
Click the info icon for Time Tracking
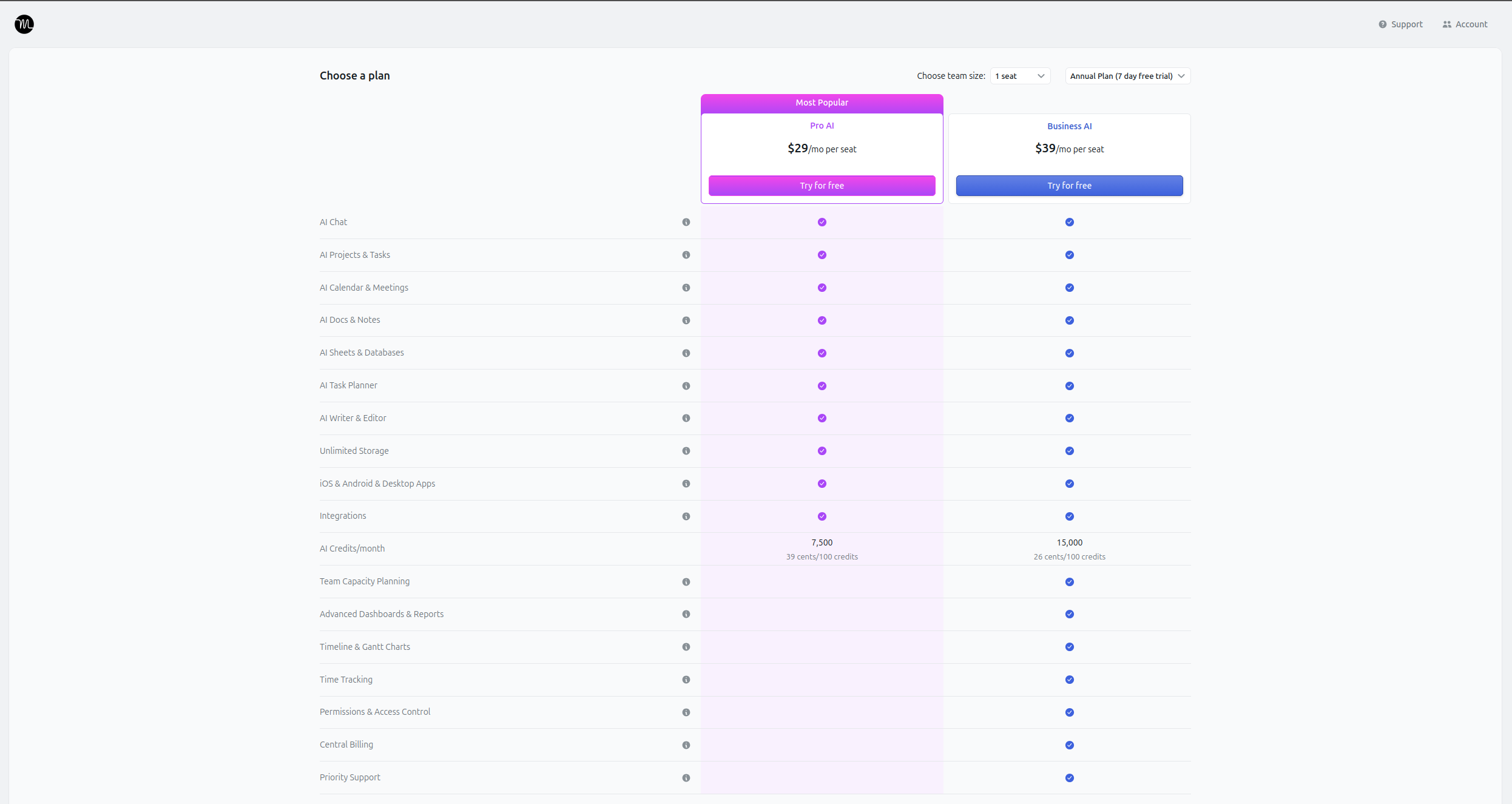[686, 680]
